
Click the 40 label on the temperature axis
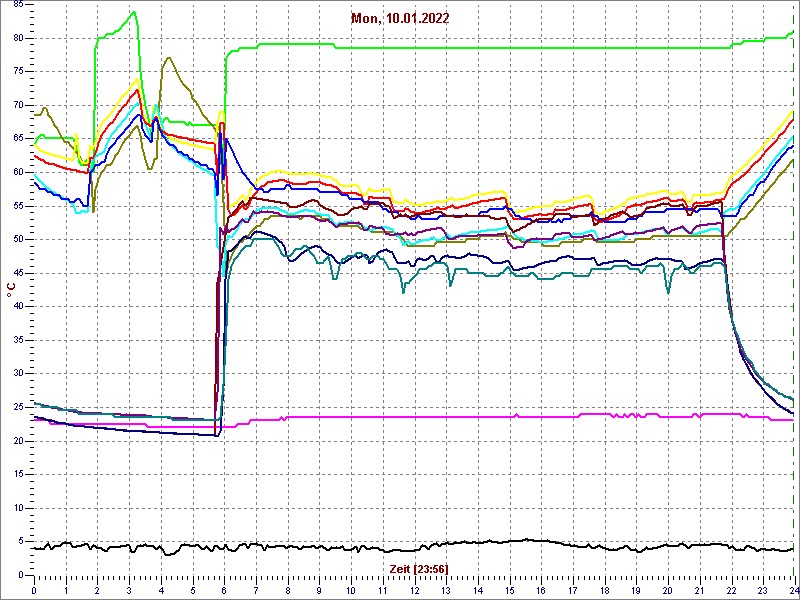pyautogui.click(x=18, y=307)
